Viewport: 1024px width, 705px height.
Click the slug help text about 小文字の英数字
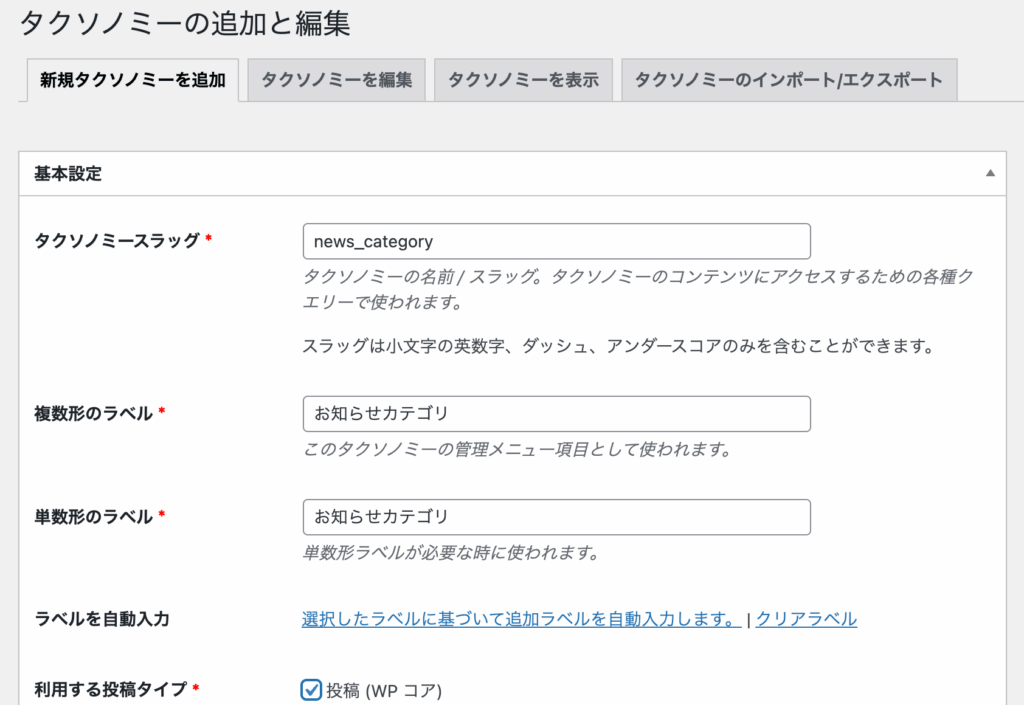(618, 347)
